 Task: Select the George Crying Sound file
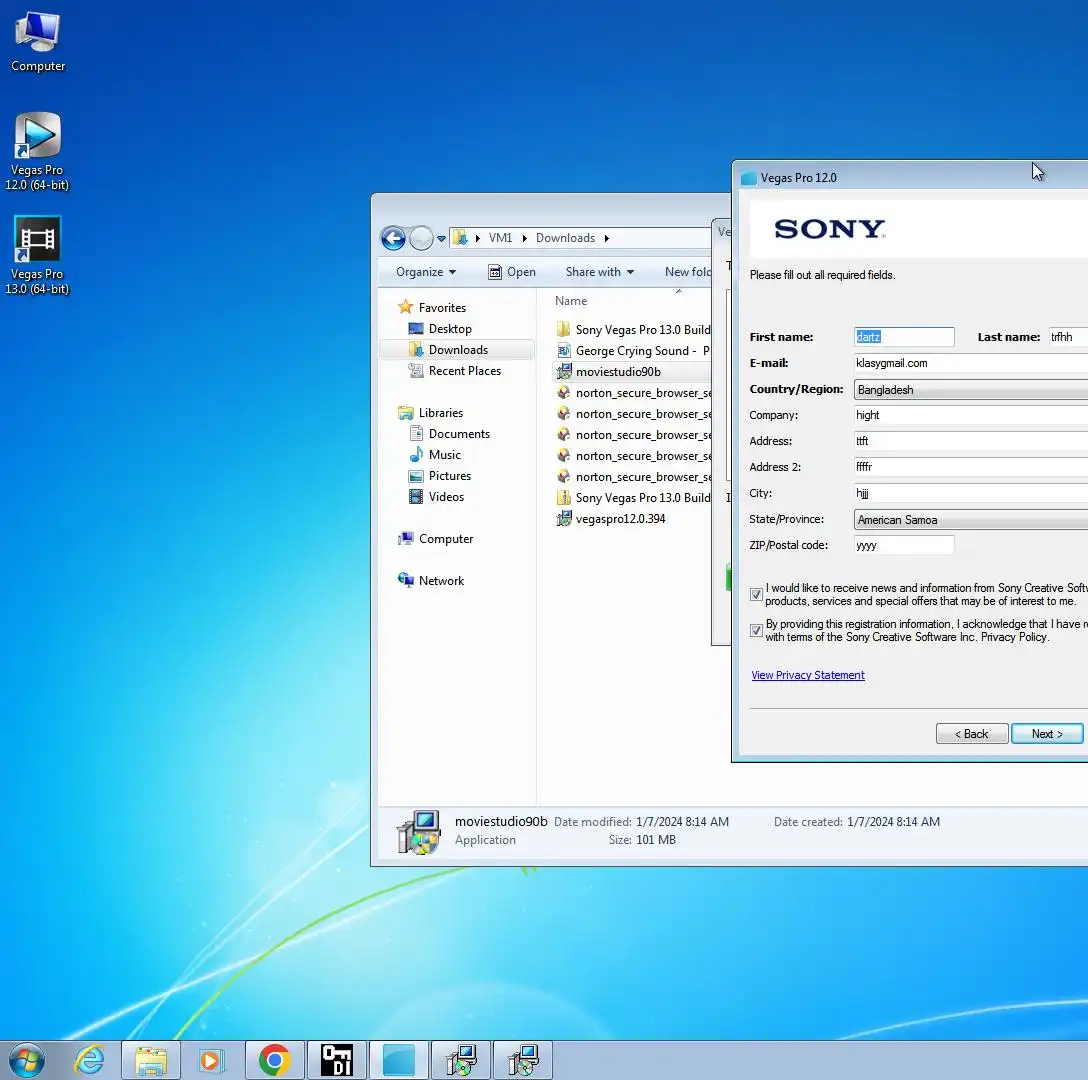point(633,351)
